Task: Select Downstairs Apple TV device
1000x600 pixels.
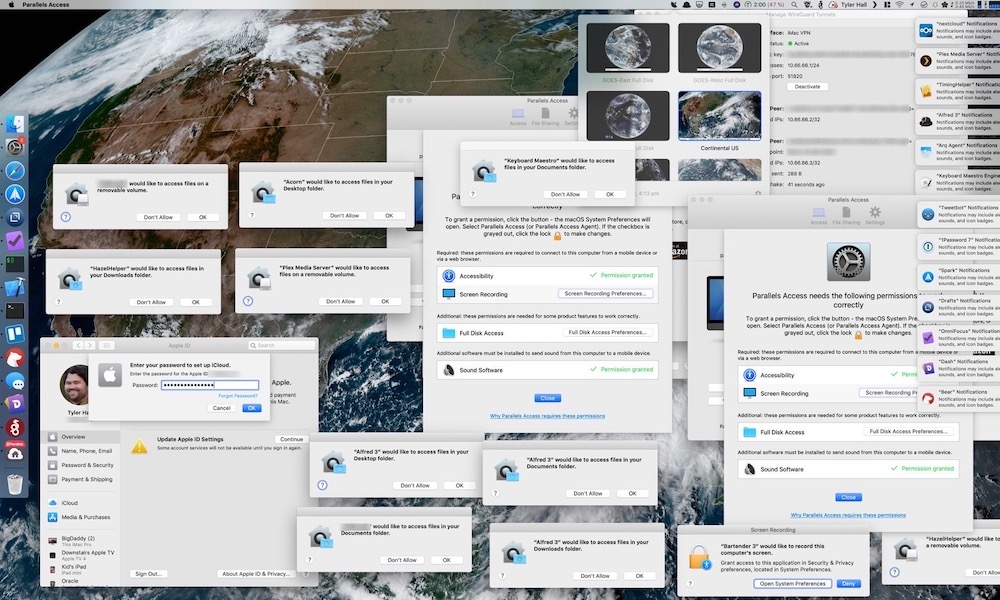Action: point(82,555)
